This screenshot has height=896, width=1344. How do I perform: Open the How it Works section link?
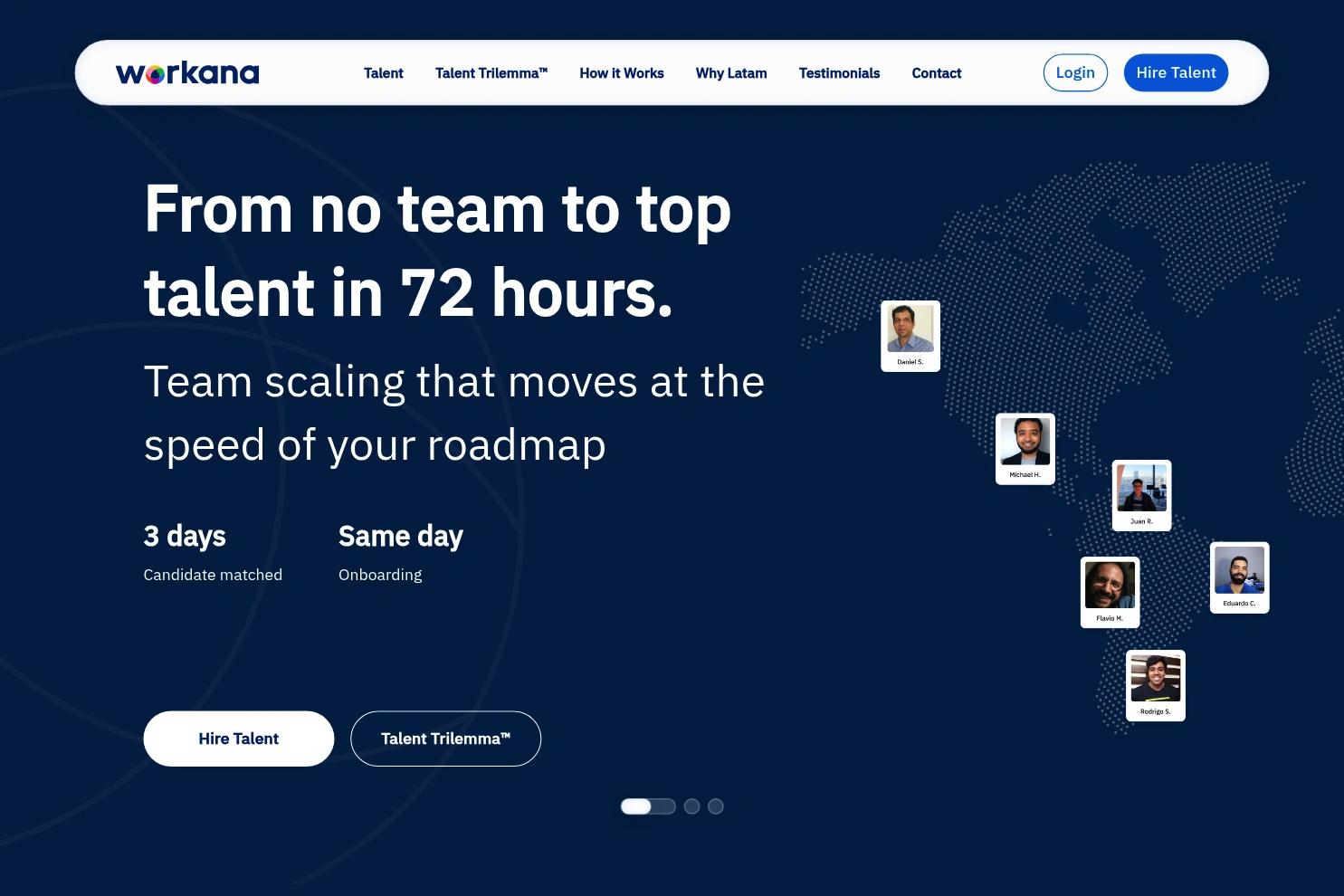tap(622, 73)
